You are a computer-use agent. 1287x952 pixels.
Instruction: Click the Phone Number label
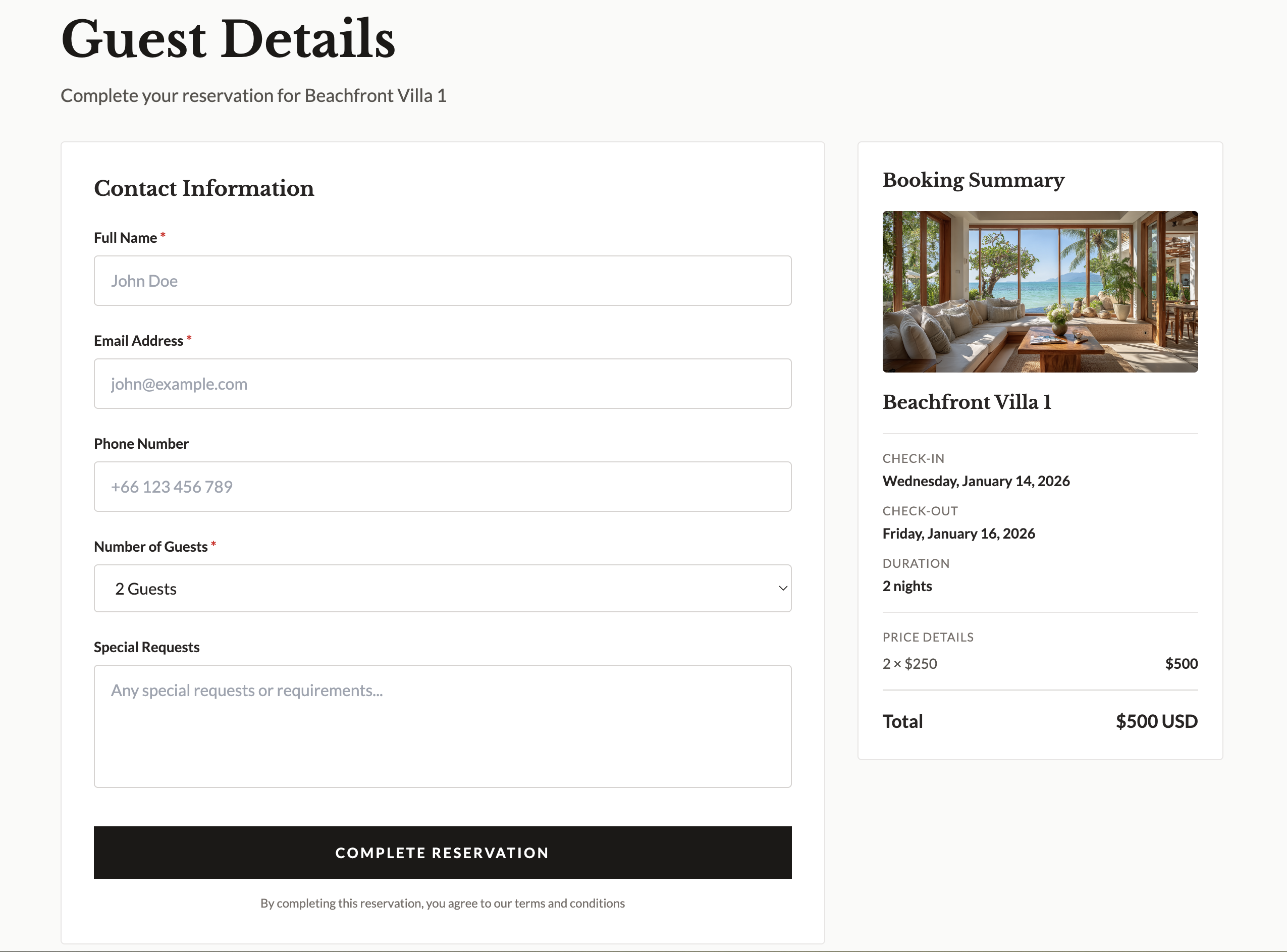[x=141, y=444]
